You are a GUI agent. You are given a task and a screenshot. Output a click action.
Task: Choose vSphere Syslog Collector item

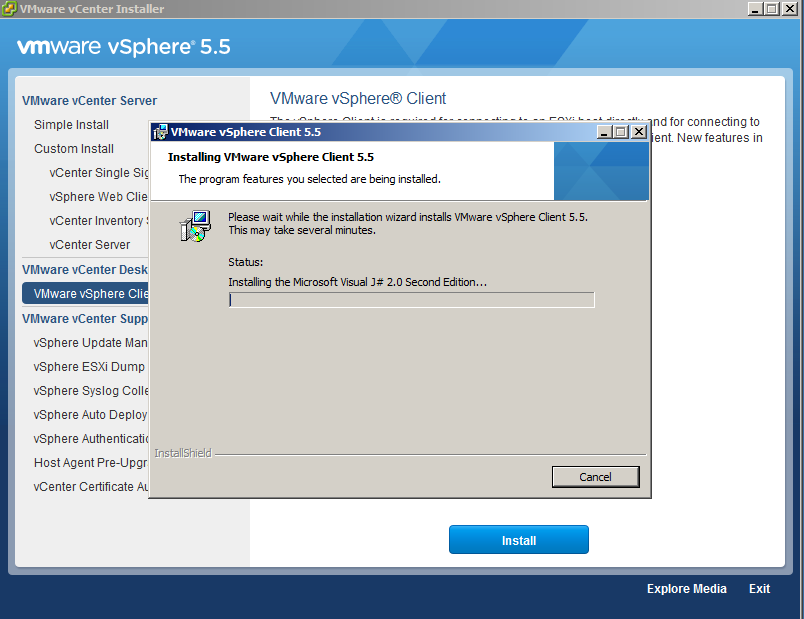click(x=91, y=391)
